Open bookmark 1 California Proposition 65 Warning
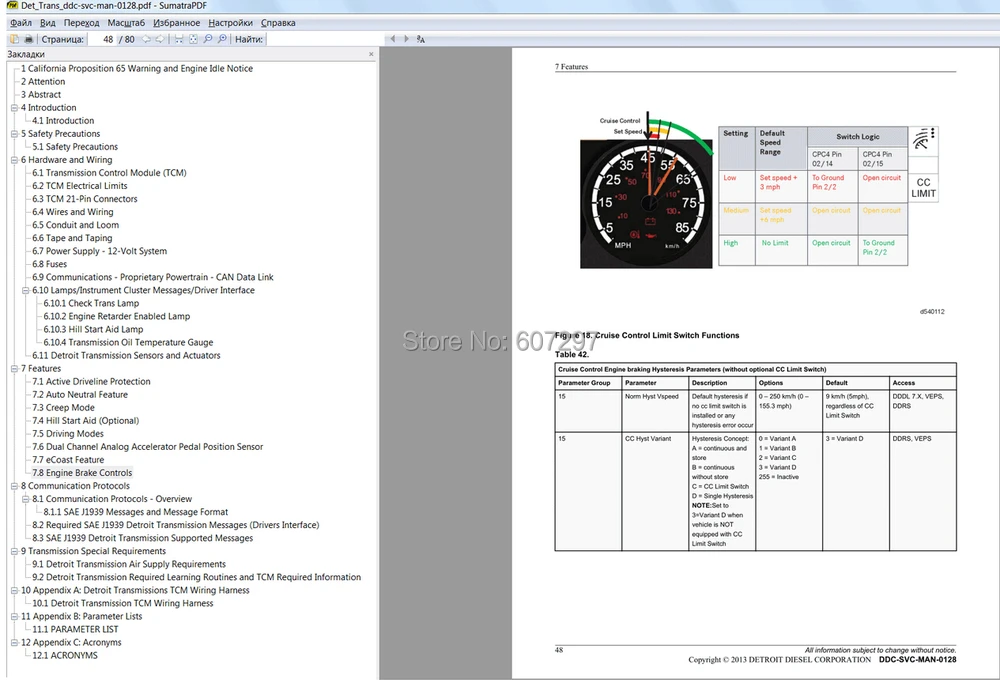The width and height of the screenshot is (1000, 681). point(136,68)
